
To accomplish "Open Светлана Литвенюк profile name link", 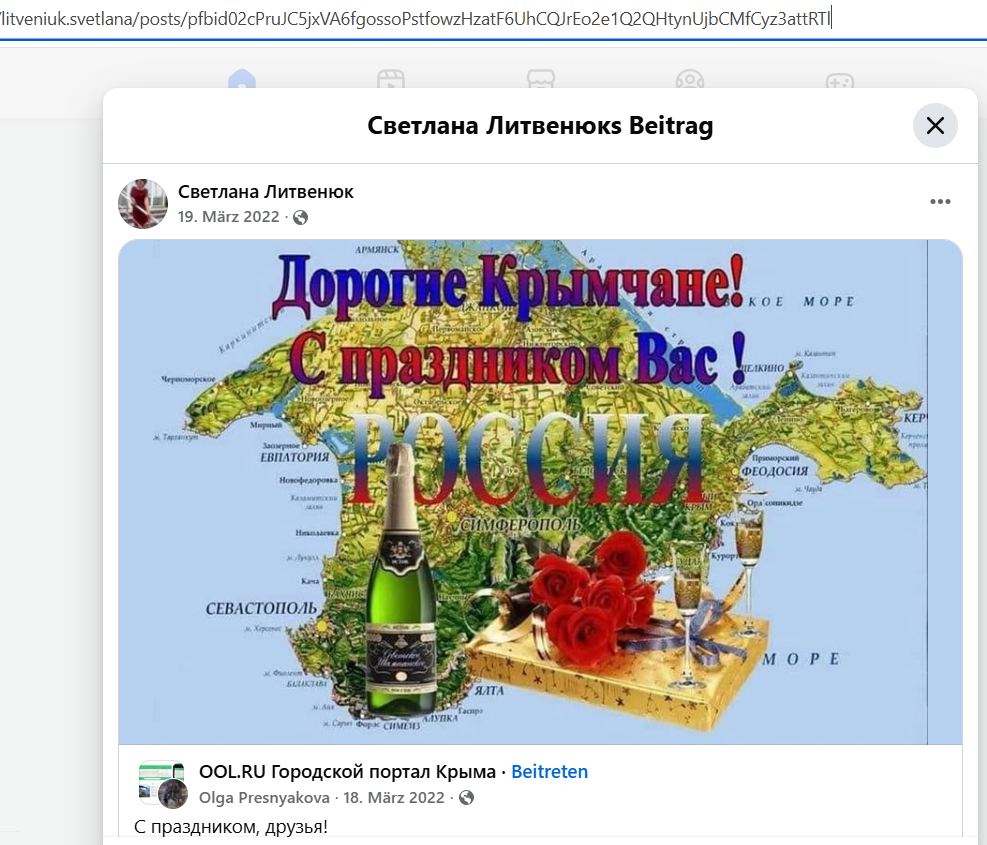I will (x=266, y=191).
